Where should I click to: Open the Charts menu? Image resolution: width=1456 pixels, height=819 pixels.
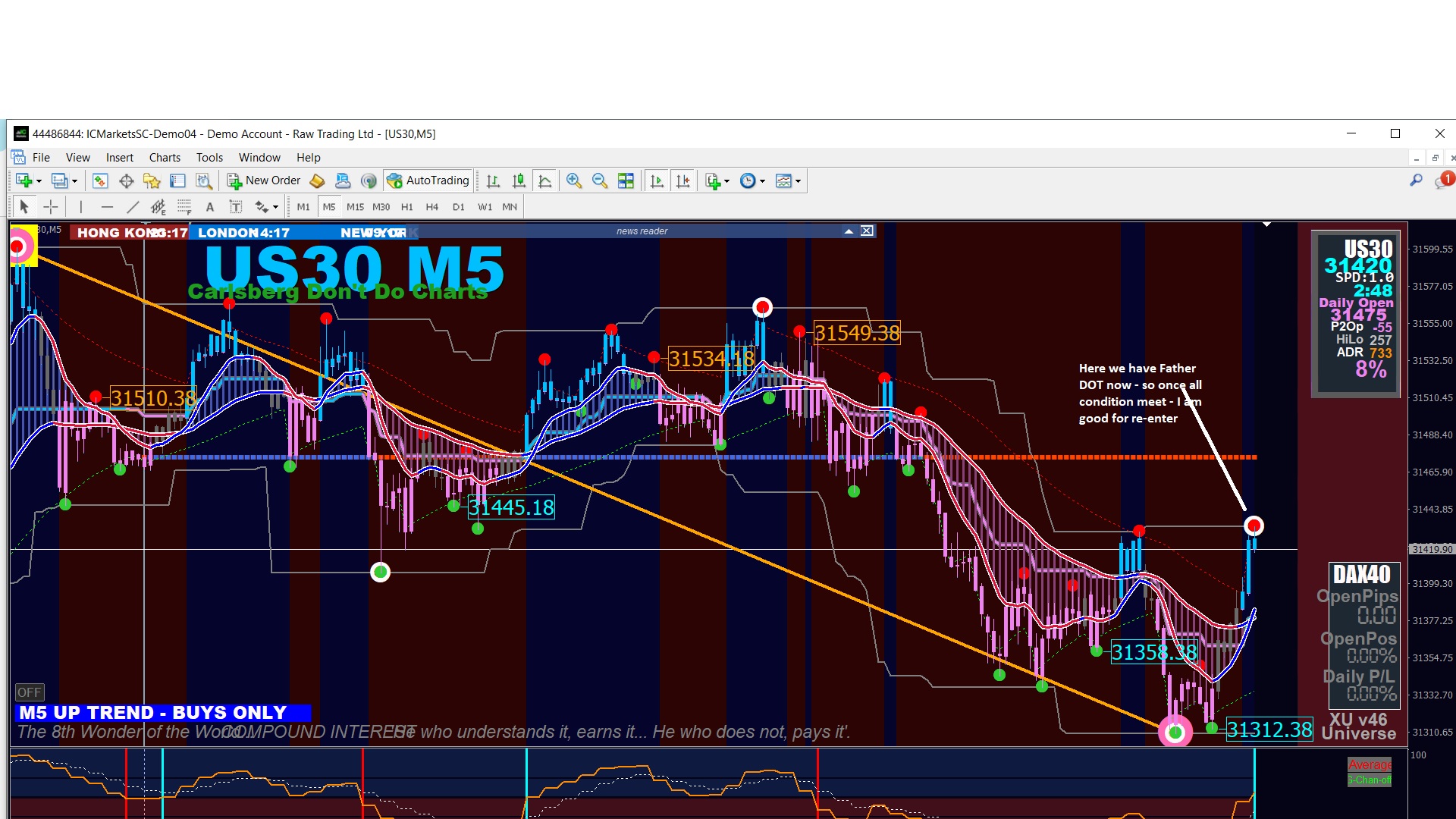coord(165,158)
